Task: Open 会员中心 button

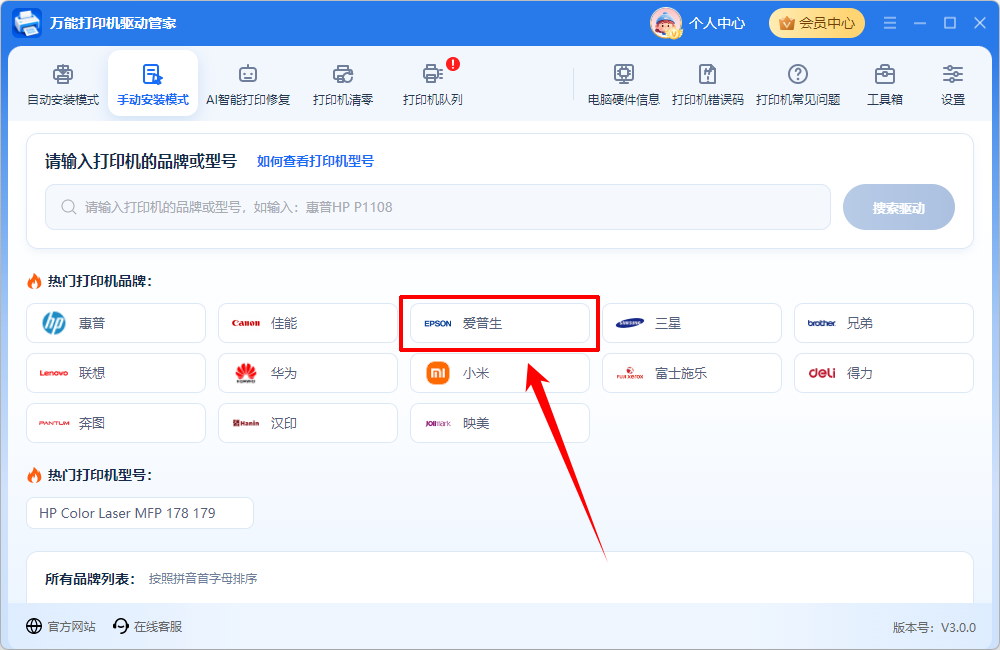Action: 817,23
